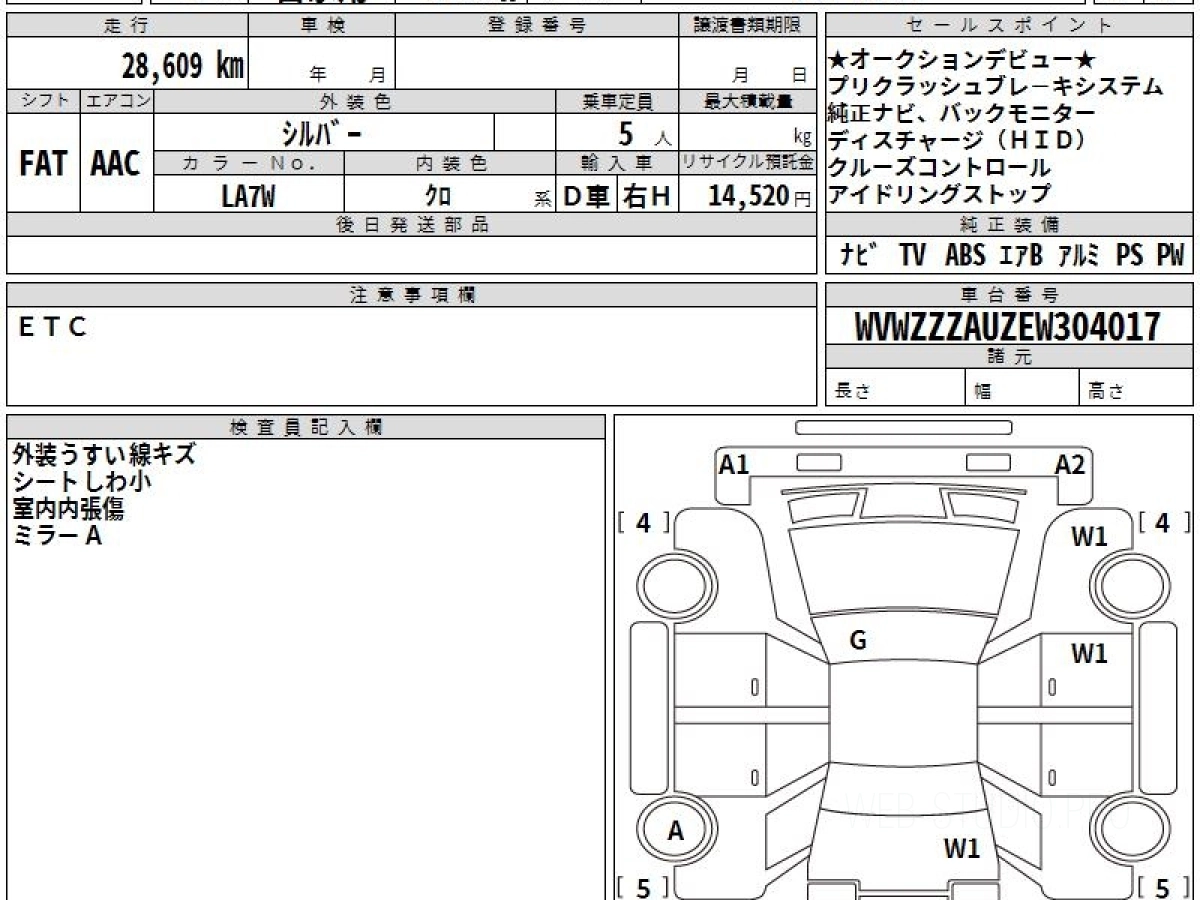
Task: Select the ナビ equipment item
Action: pyautogui.click(x=859, y=255)
